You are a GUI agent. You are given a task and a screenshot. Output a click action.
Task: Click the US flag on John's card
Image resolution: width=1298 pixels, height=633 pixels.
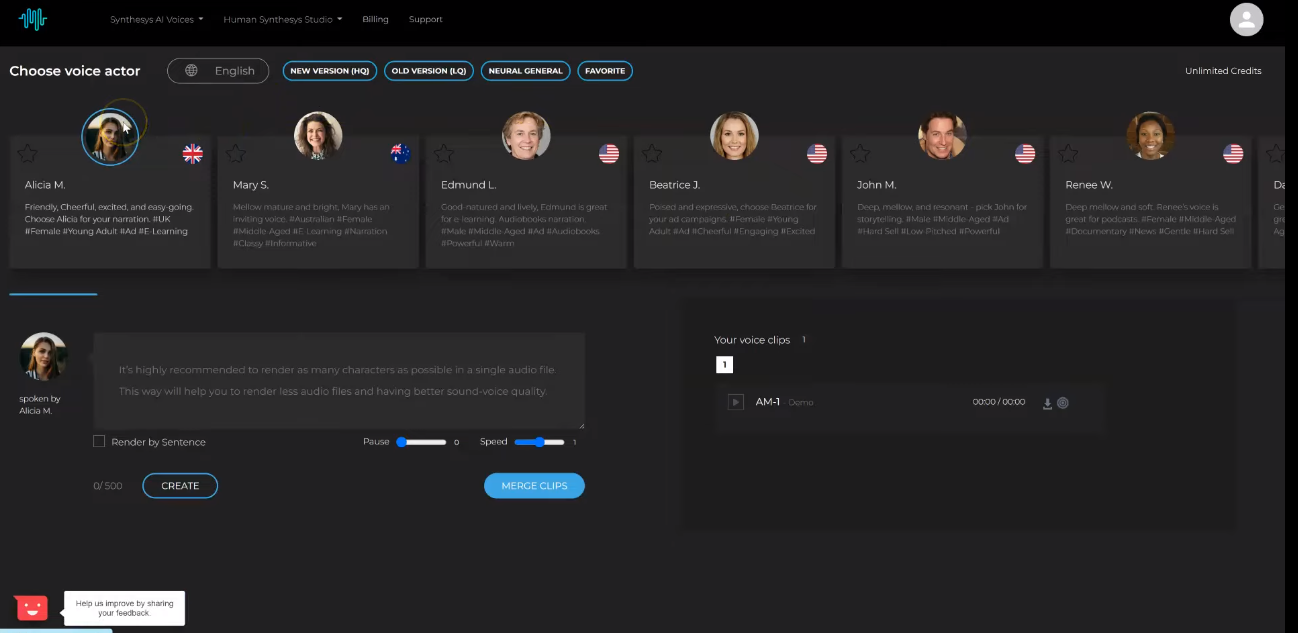[x=1024, y=154]
